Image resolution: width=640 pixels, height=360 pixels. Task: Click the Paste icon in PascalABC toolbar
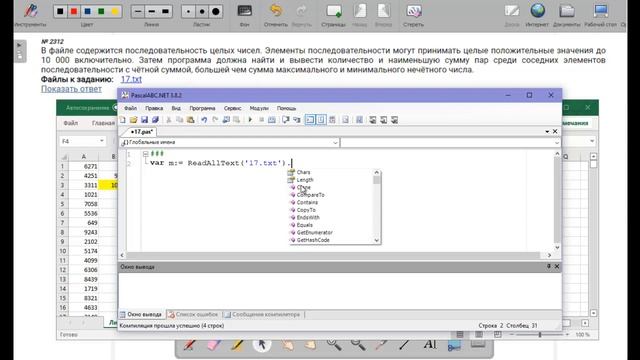click(190, 120)
